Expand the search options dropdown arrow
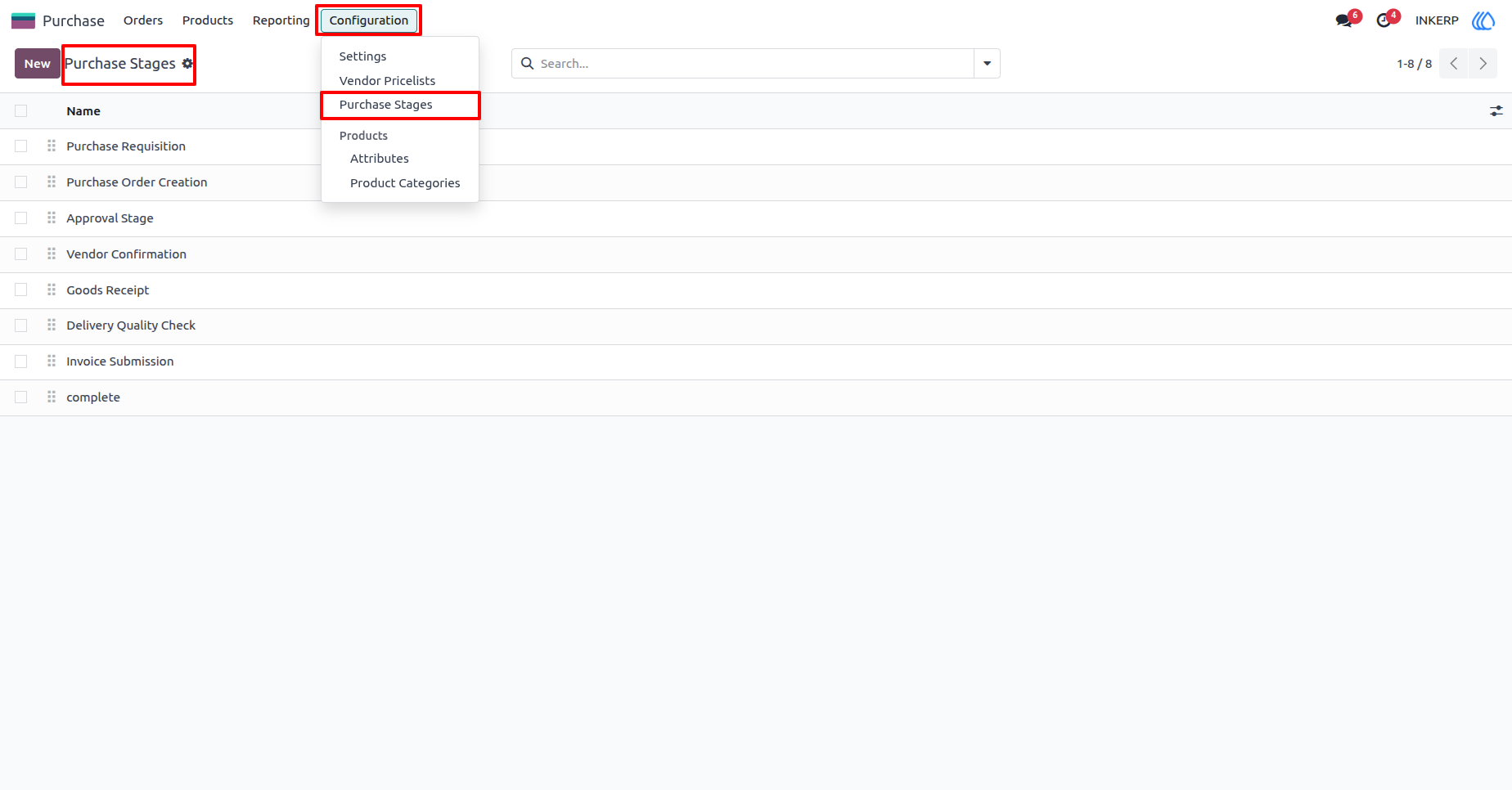 click(987, 64)
